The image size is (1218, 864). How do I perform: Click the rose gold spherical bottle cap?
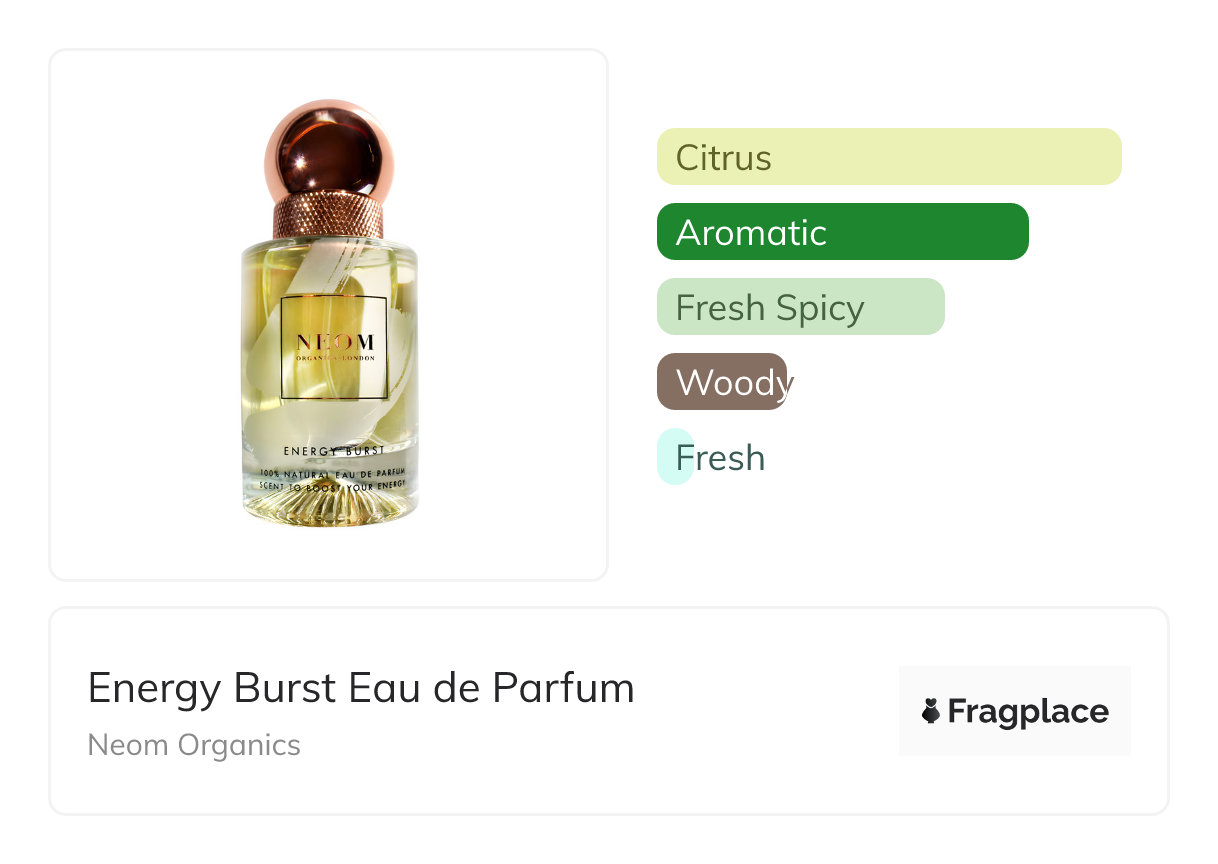tap(329, 150)
